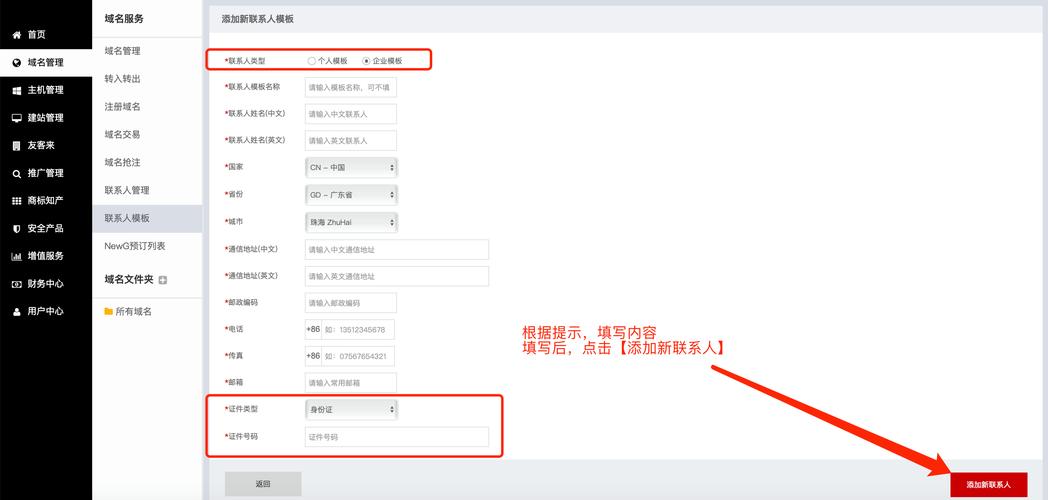Click the monitor icon for 建站管理
This screenshot has height=500, width=1048.
[x=16, y=118]
